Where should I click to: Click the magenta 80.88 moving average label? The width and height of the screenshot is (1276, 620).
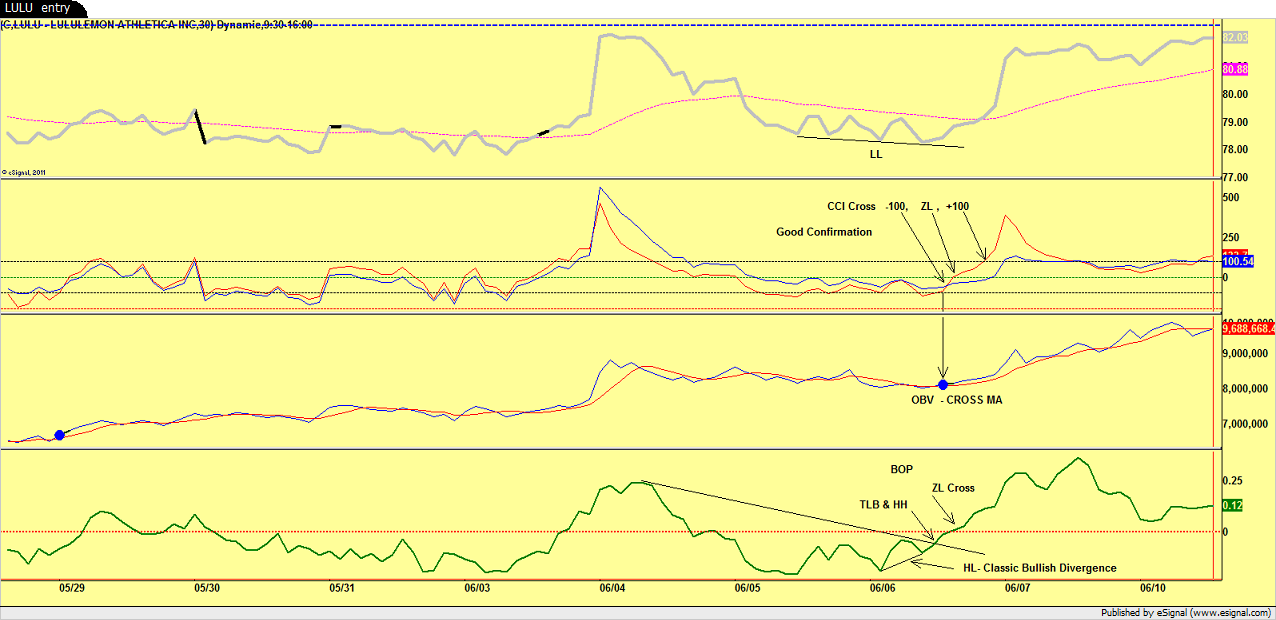pos(1236,69)
